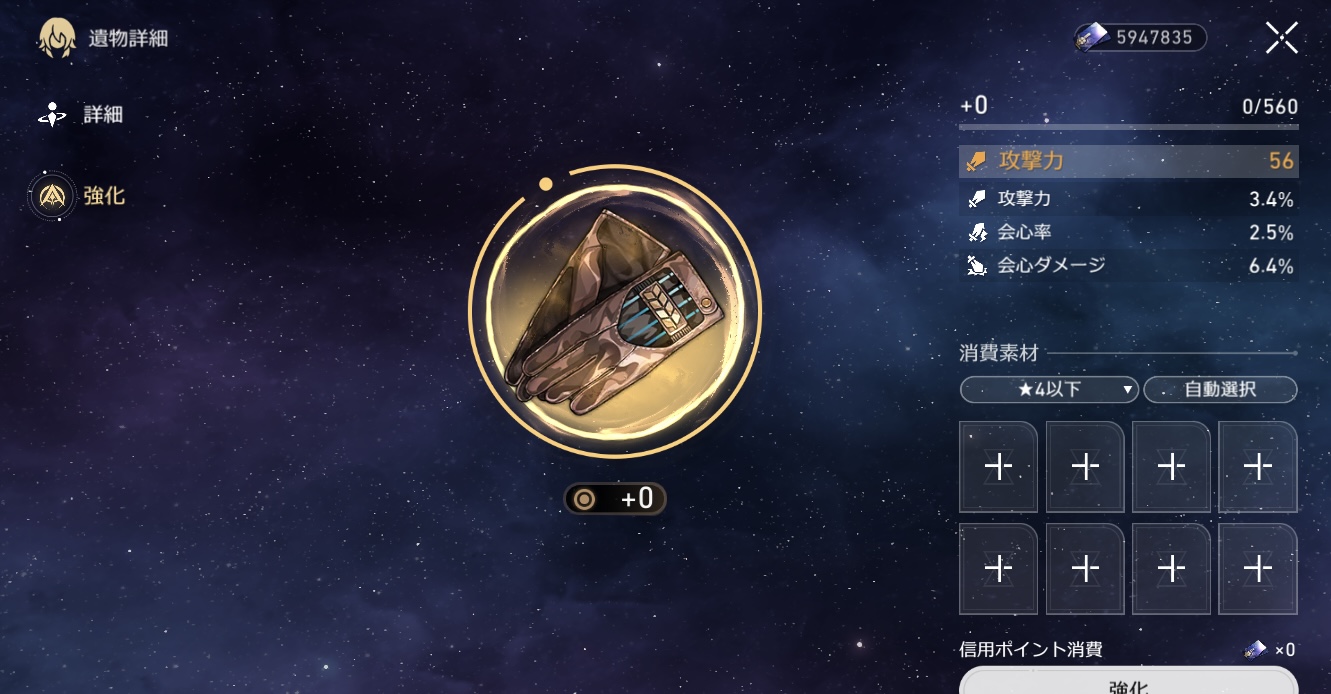Add material in last bottom-row slot
The image size is (1331, 694).
(x=1258, y=569)
